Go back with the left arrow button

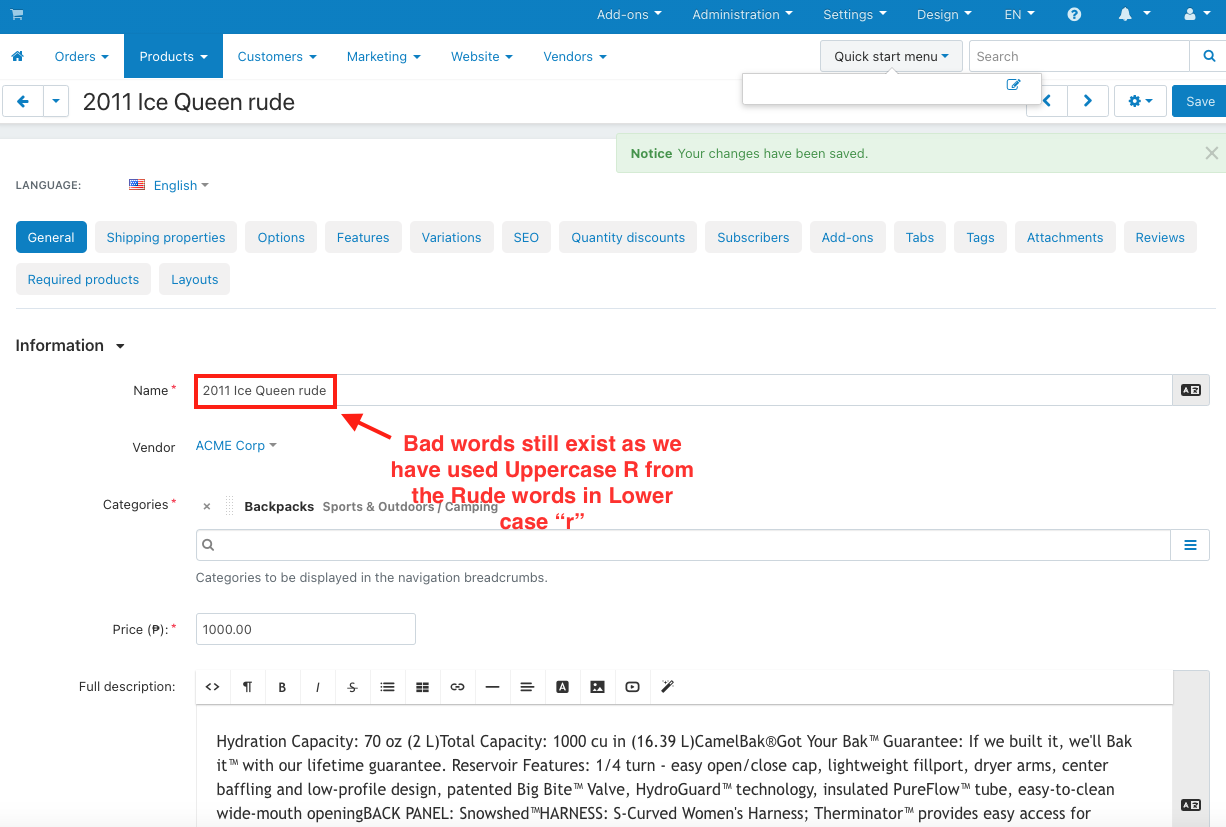[x=23, y=101]
